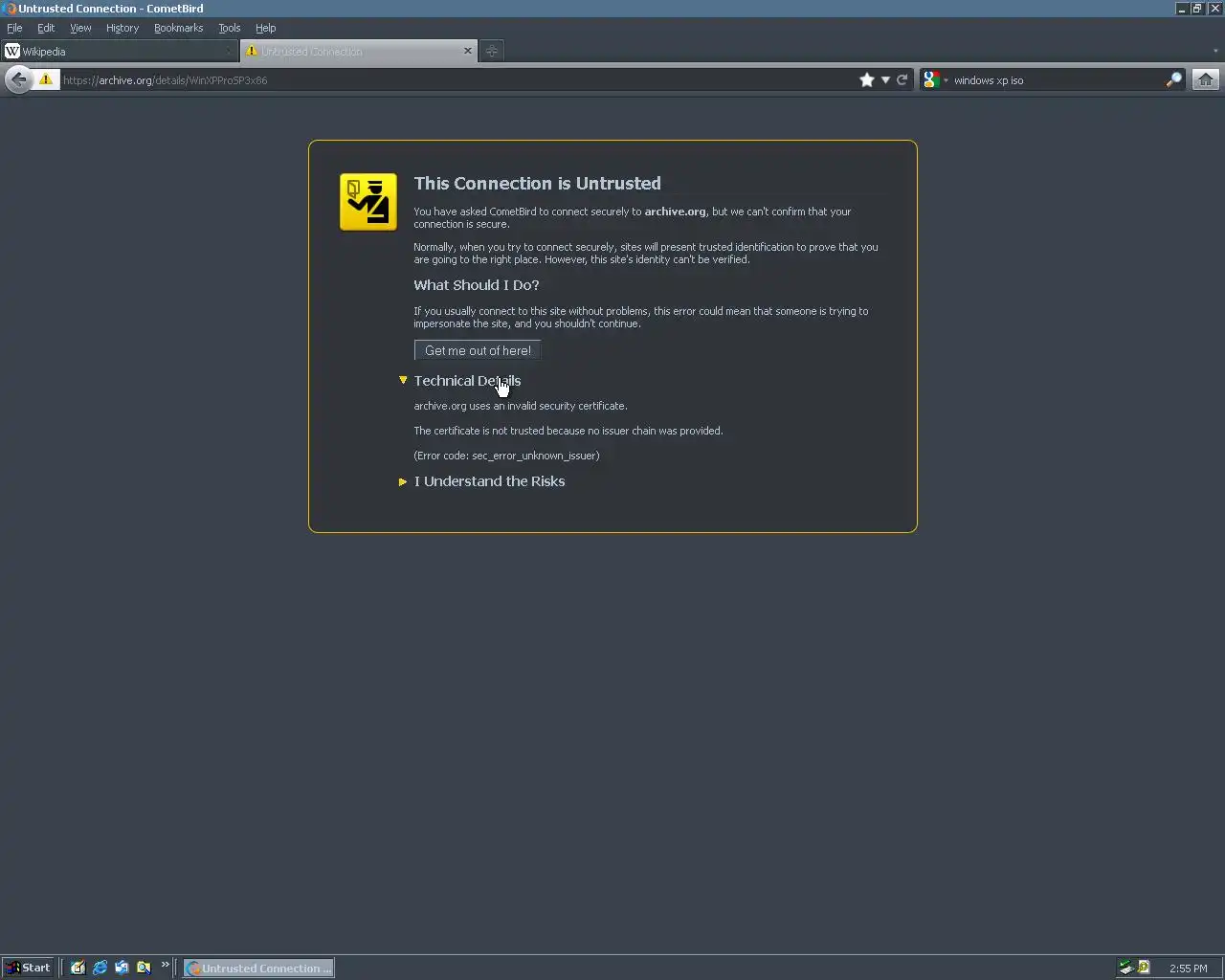
Task: Click the back arrow button
Action: coord(18,79)
